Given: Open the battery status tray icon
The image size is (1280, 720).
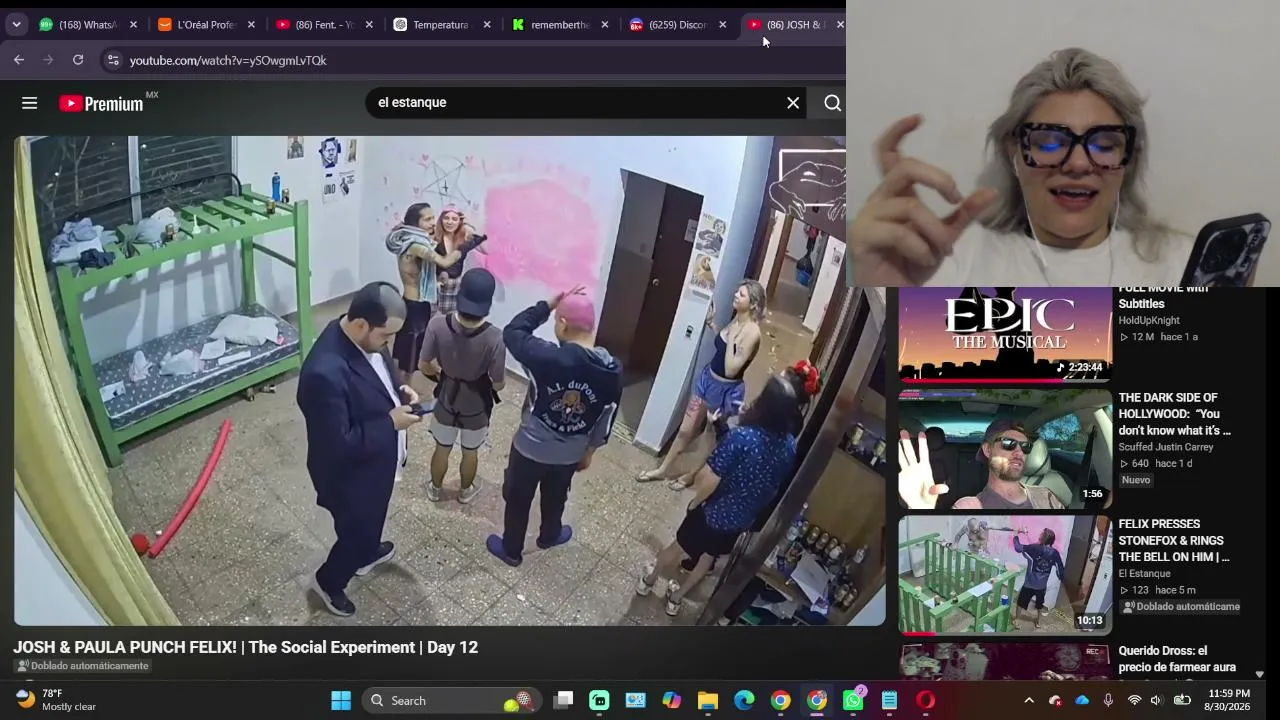Looking at the screenshot, I should pyautogui.click(x=1181, y=700).
